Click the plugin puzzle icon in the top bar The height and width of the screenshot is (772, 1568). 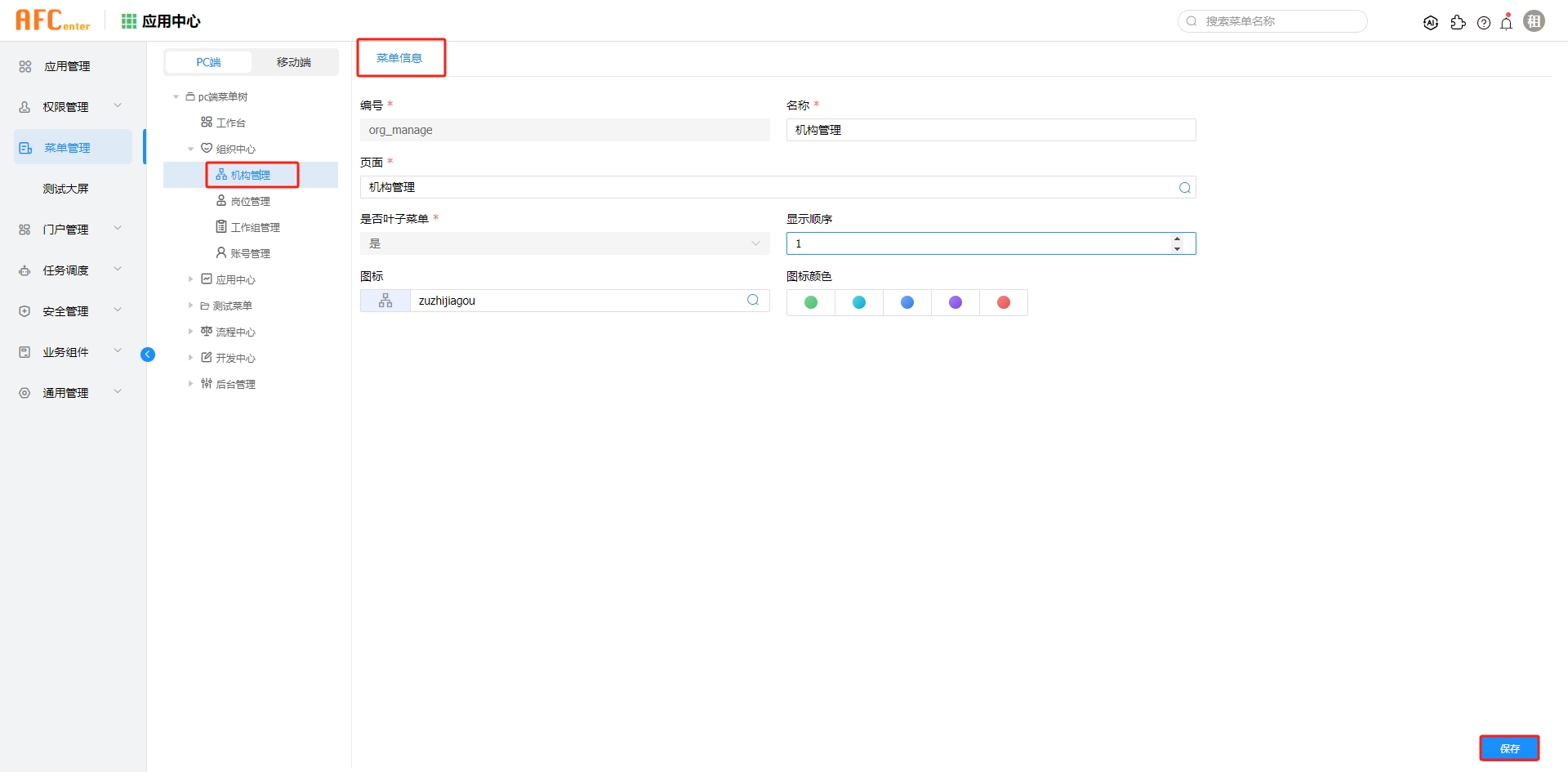(1459, 22)
